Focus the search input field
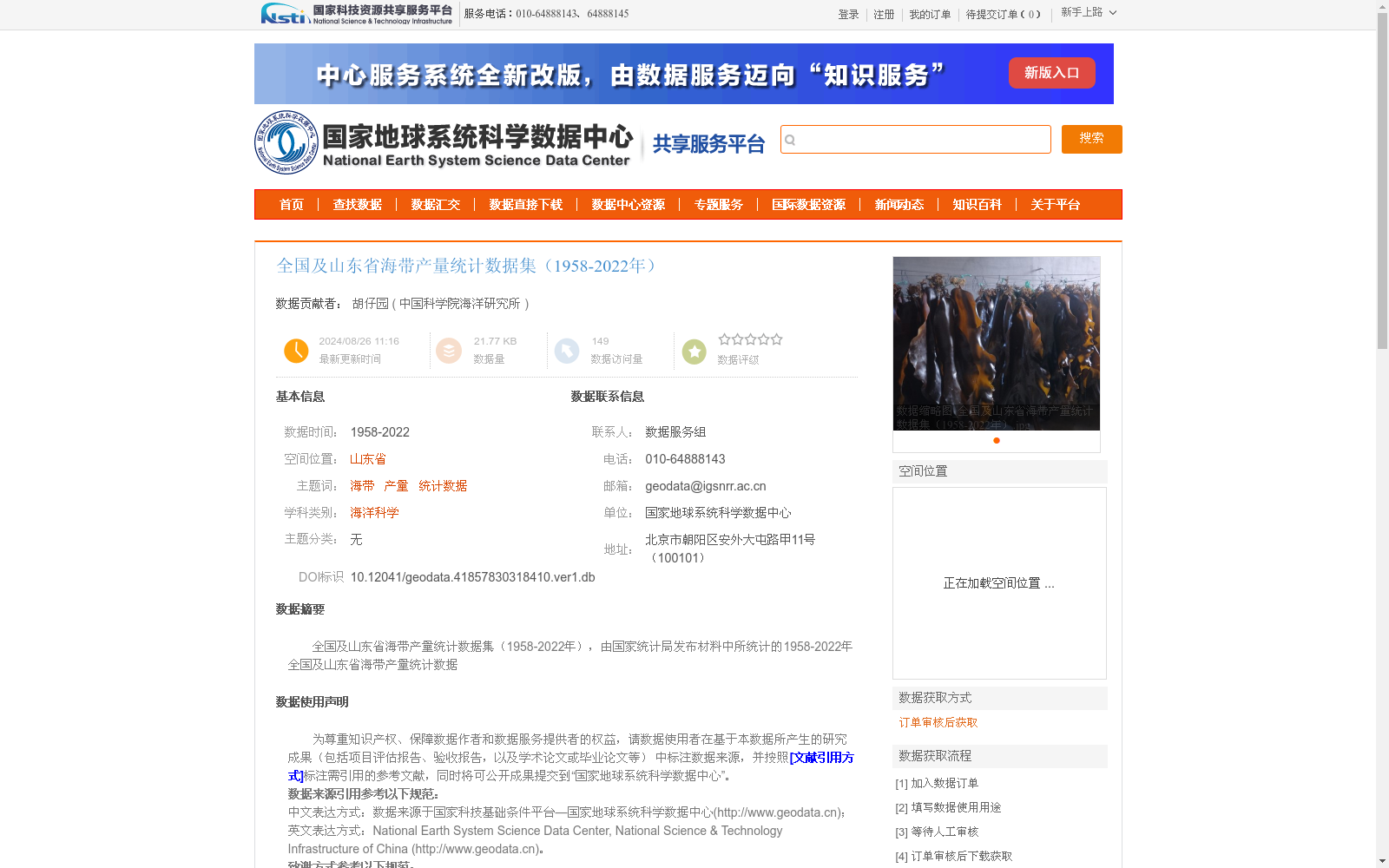This screenshot has width=1389, height=868. 916,140
